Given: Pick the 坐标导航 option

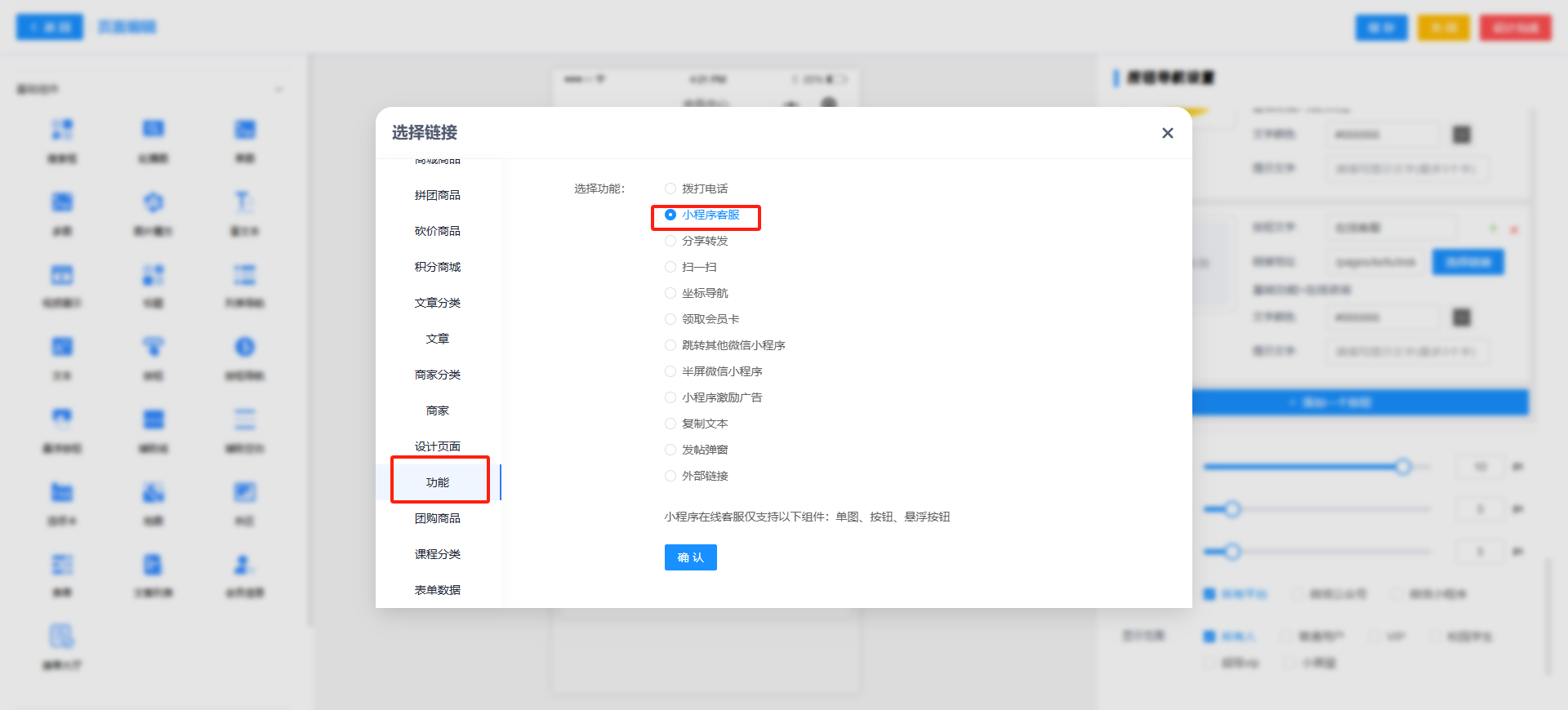Looking at the screenshot, I should pos(670,293).
